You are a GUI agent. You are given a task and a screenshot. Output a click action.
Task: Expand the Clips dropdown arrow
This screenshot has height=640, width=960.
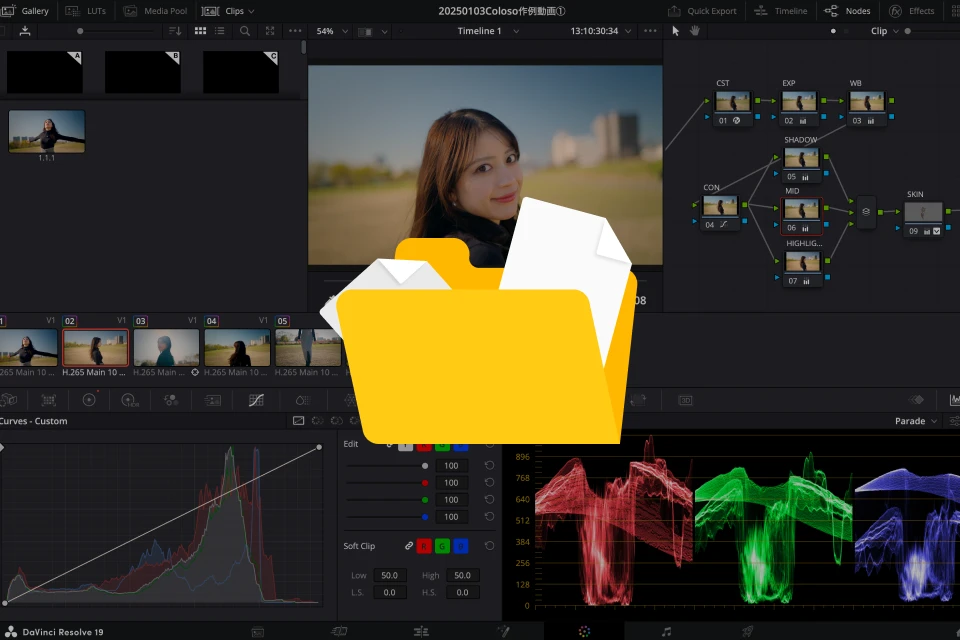click(x=251, y=12)
